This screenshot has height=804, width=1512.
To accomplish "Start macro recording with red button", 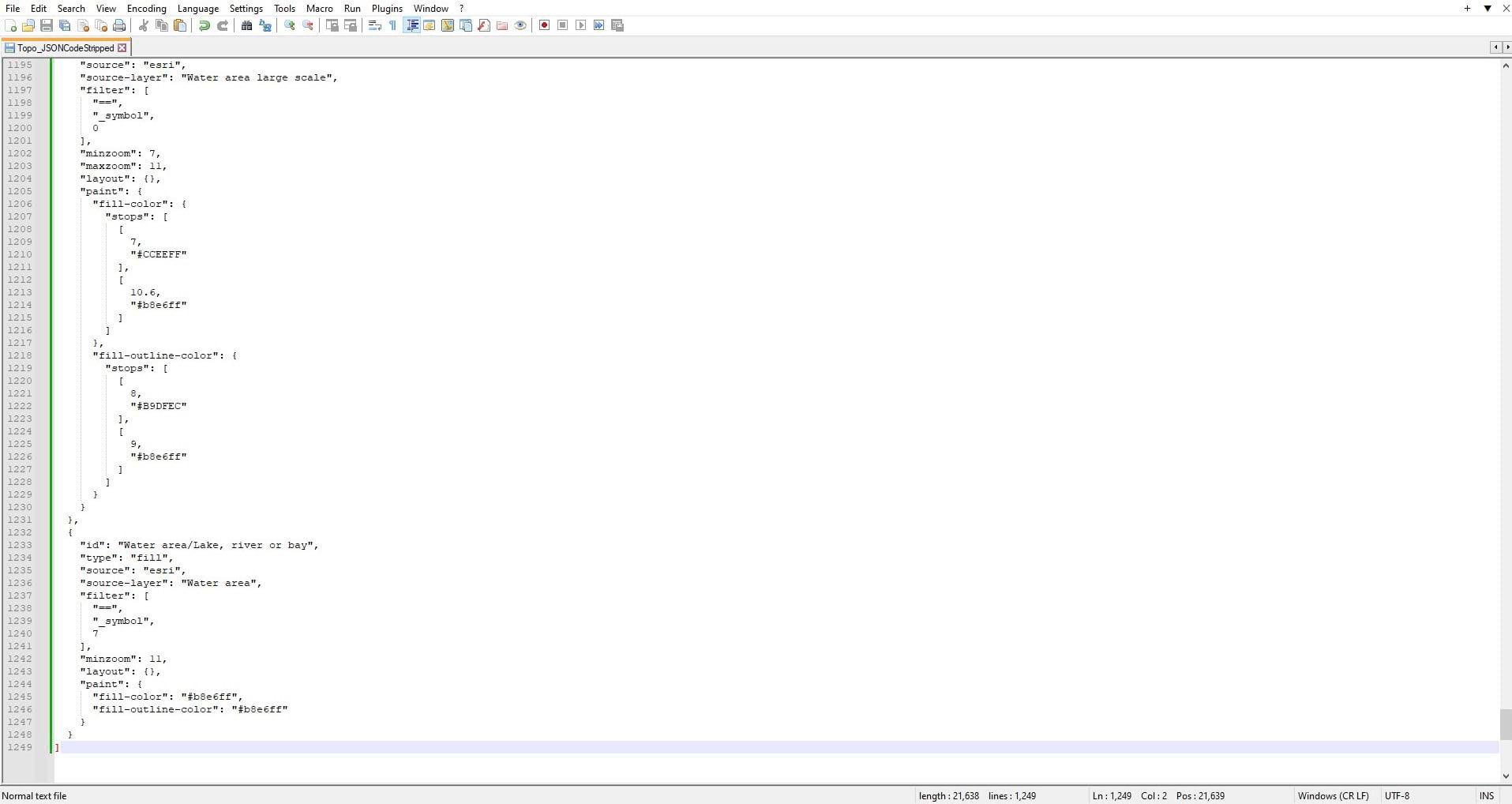I will [544, 25].
